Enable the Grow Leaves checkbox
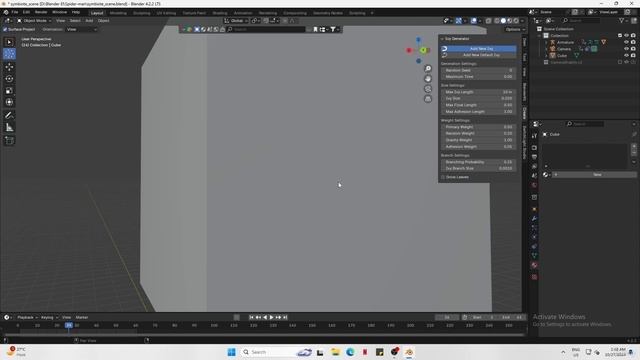The image size is (640, 360). pyautogui.click(x=443, y=177)
